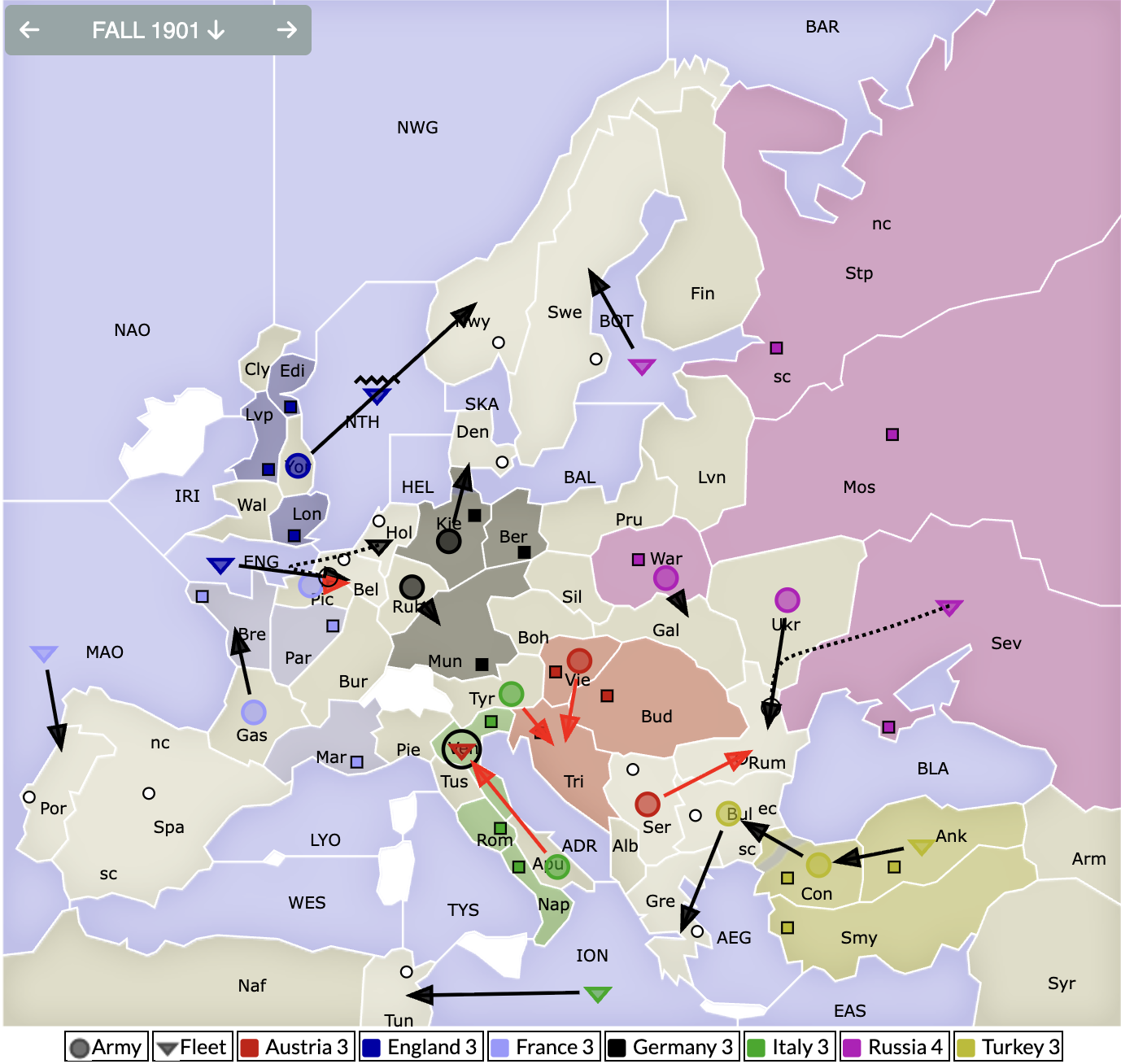Click the Russian fleet in Sevastopol

click(x=949, y=607)
